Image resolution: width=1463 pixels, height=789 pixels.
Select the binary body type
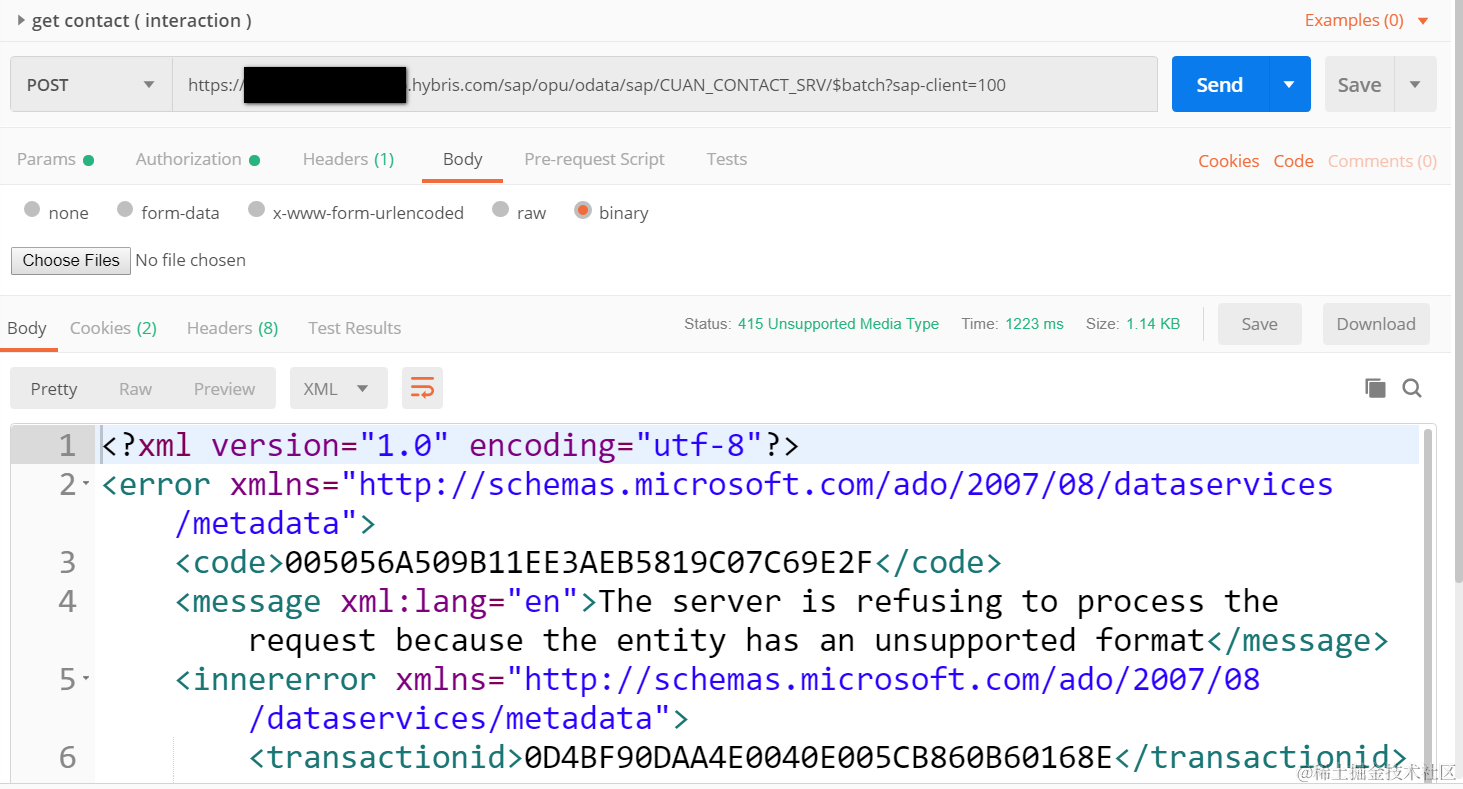click(582, 210)
